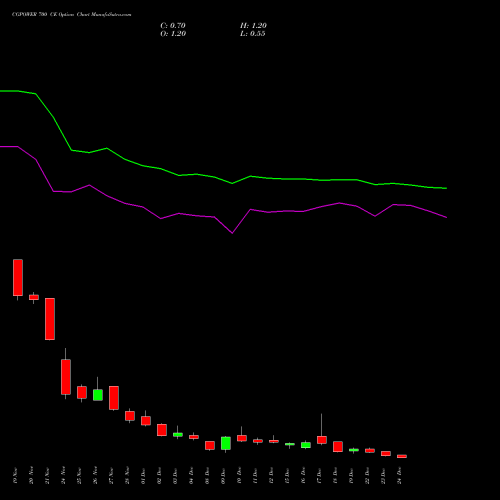This screenshot has width=500, height=500.
Task: Select the last red candle above 24 Dec
Action: pyautogui.click(x=402, y=456)
